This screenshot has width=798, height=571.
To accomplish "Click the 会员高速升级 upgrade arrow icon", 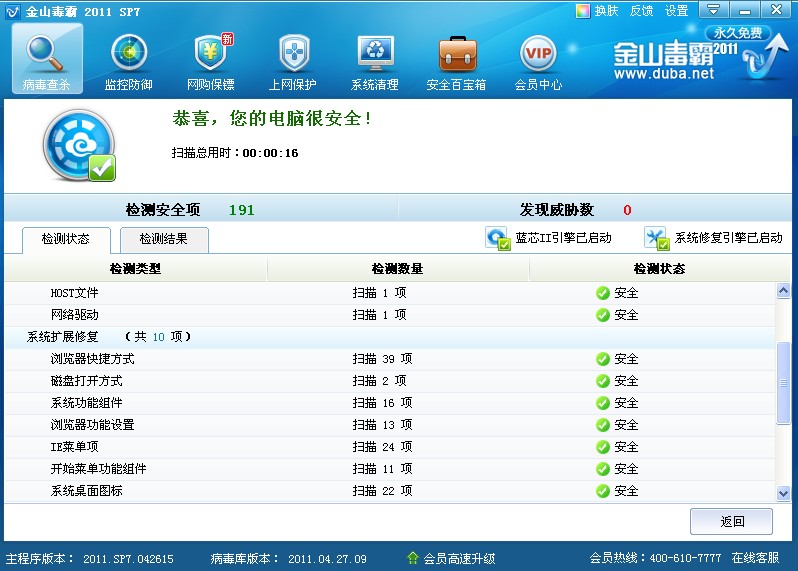I will pos(413,558).
